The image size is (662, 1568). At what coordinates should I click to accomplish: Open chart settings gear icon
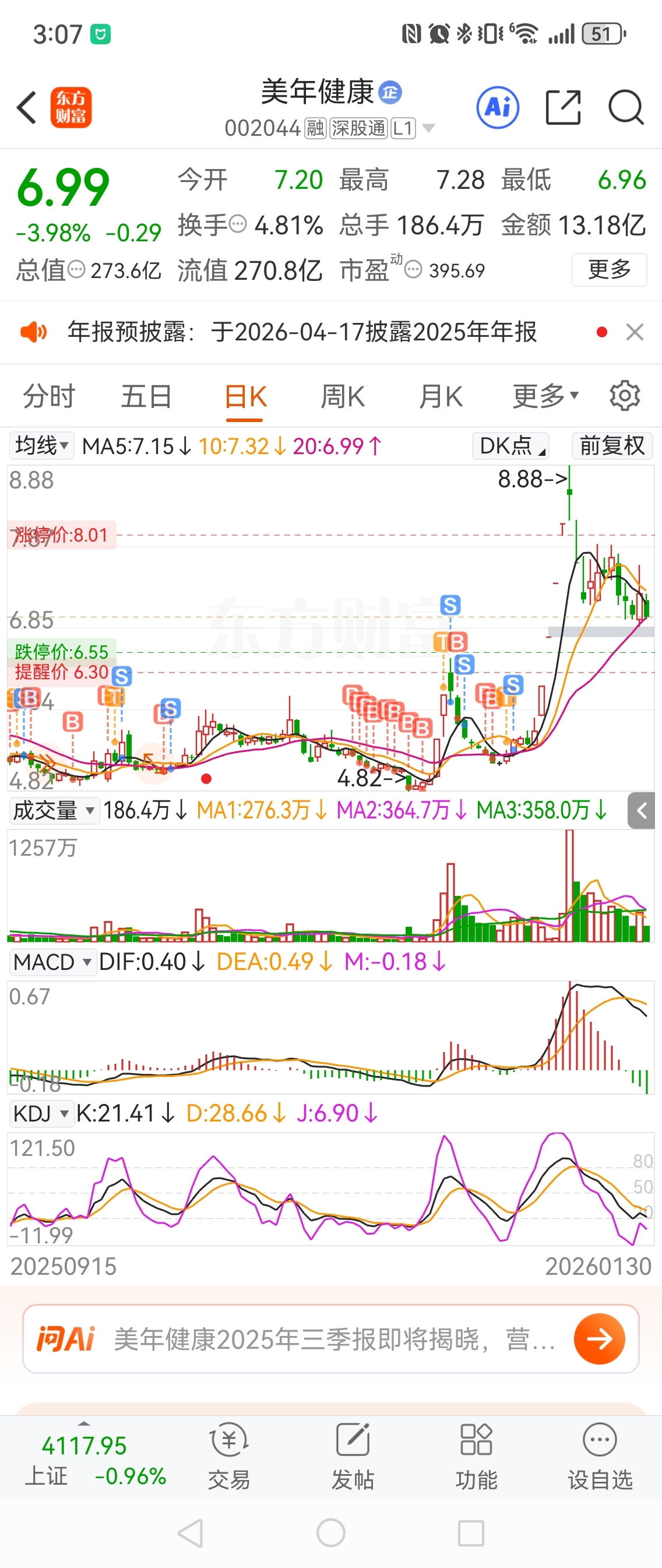point(625,396)
